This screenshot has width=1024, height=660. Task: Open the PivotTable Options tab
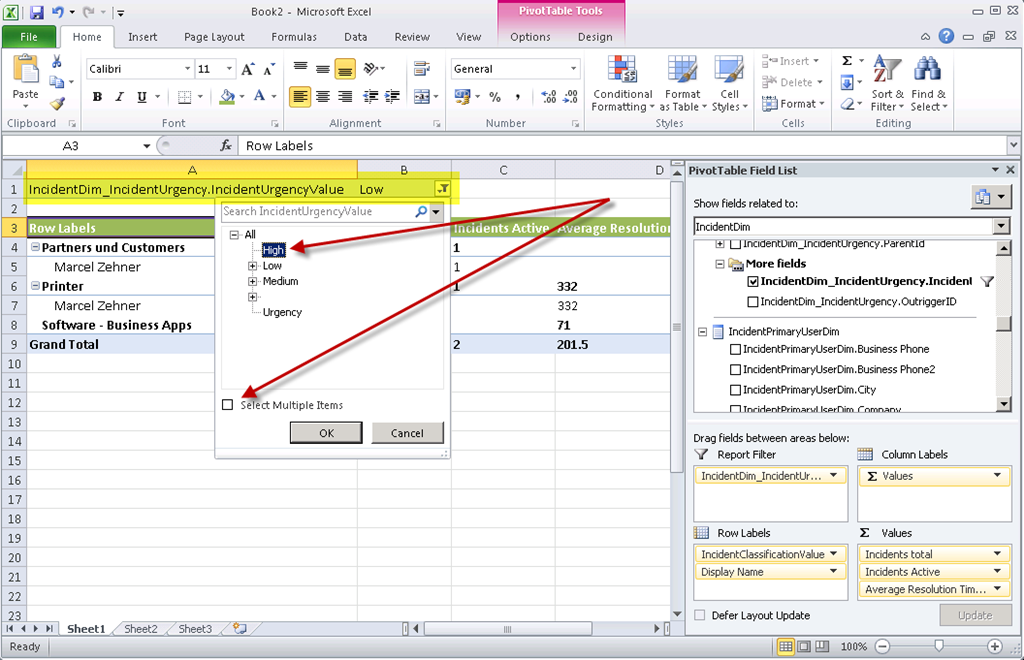click(x=530, y=37)
